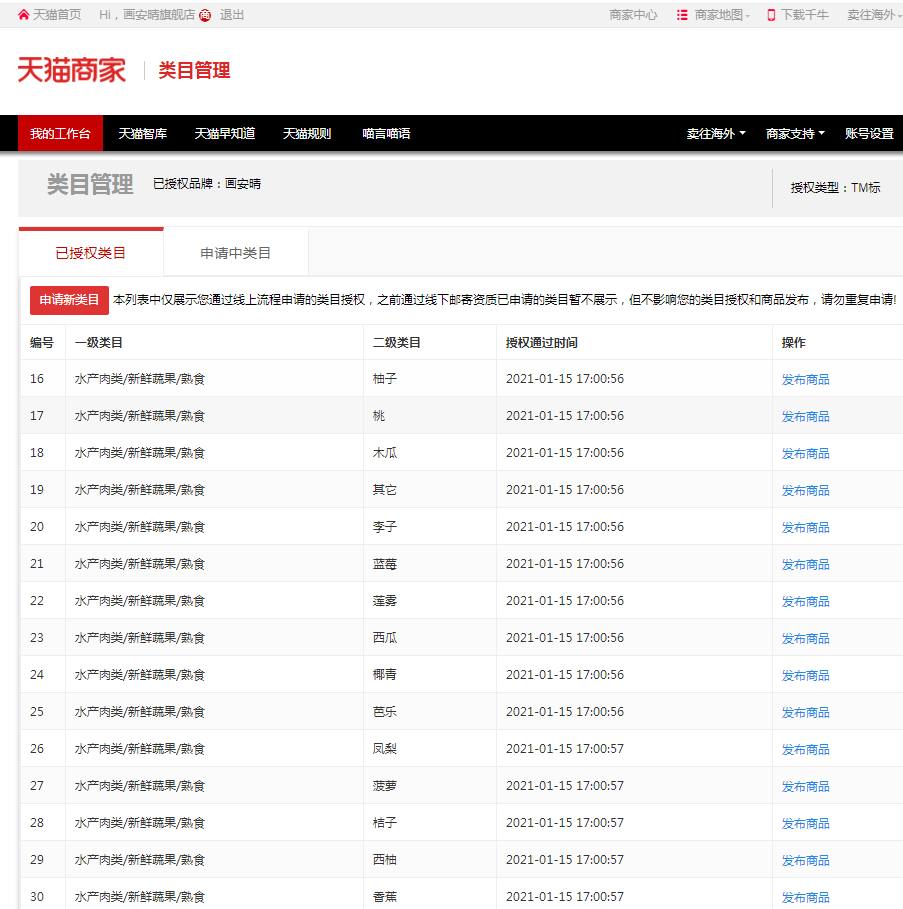Click 授权类型：TM标 text

[835, 188]
